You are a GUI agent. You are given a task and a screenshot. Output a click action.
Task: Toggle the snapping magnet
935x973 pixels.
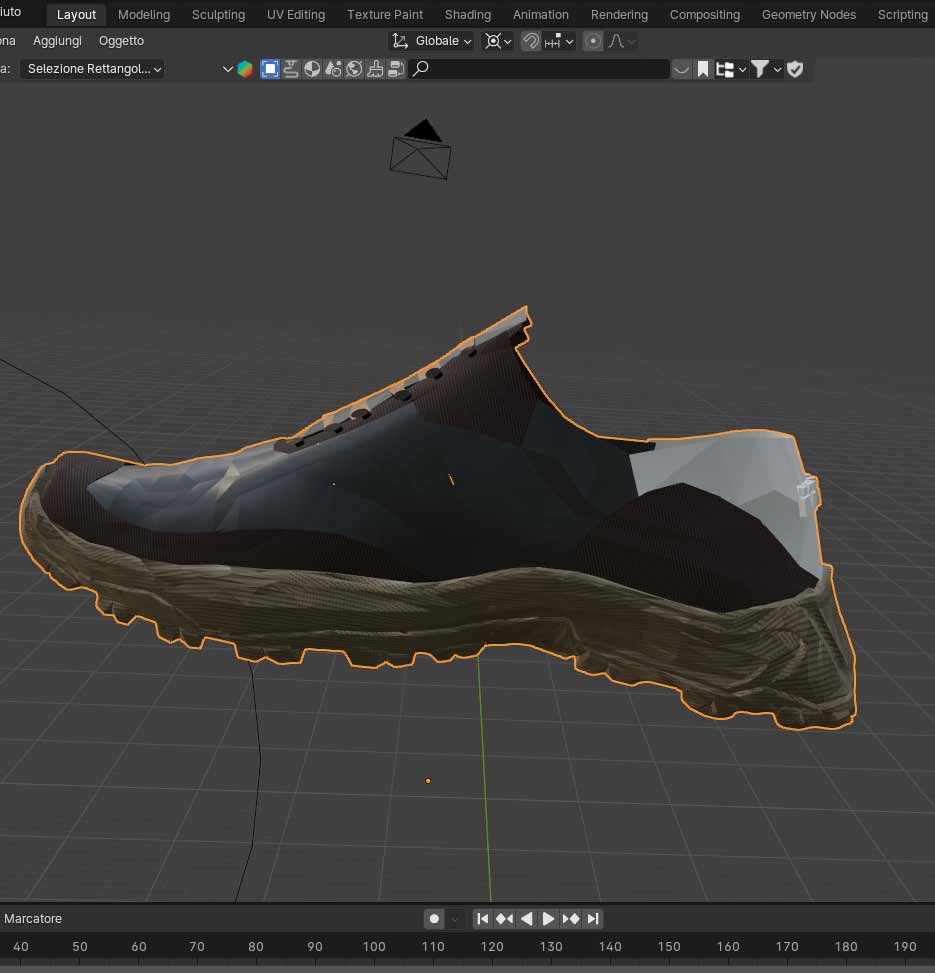531,41
